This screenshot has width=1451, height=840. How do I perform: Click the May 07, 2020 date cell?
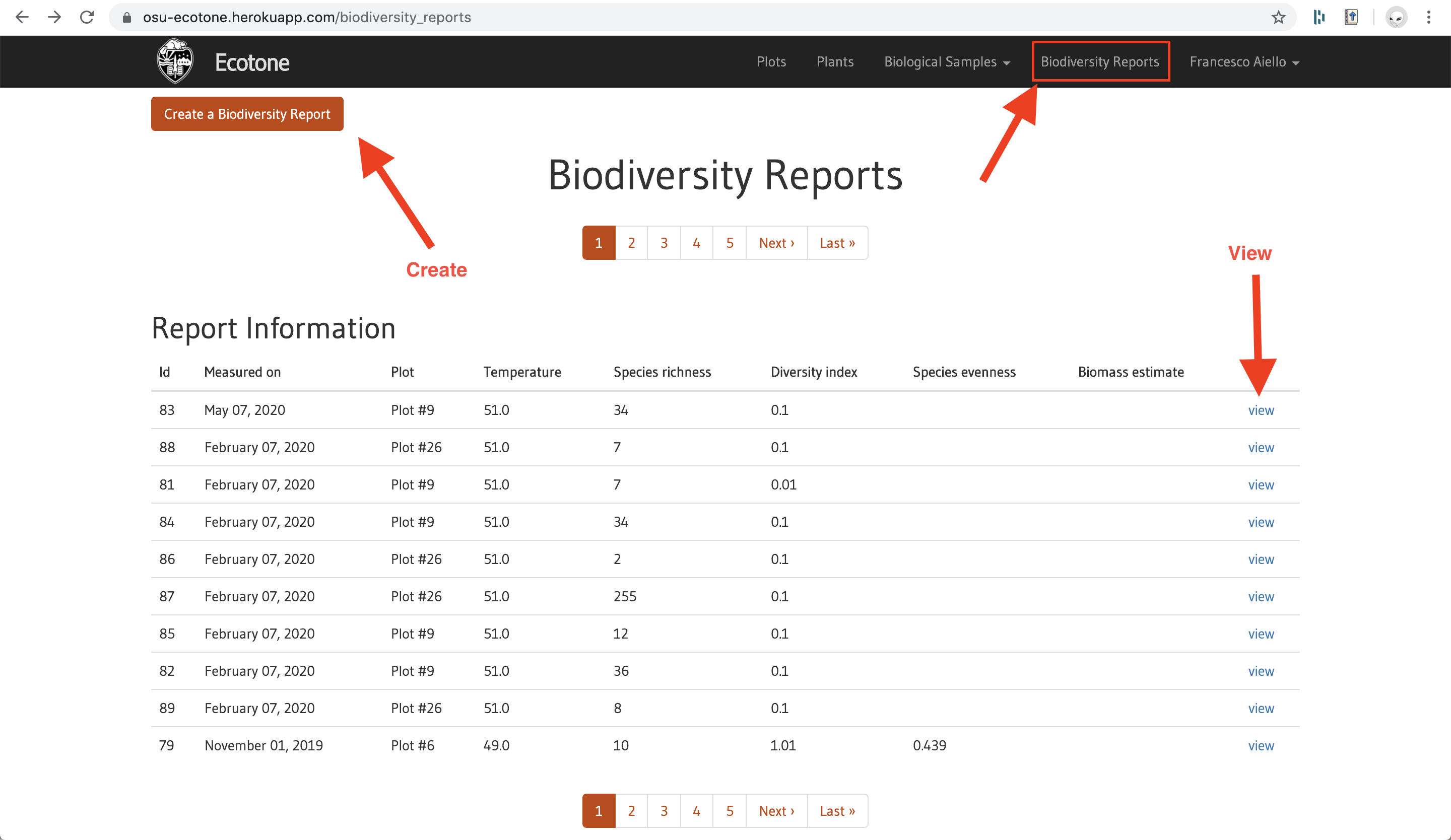pyautogui.click(x=245, y=410)
